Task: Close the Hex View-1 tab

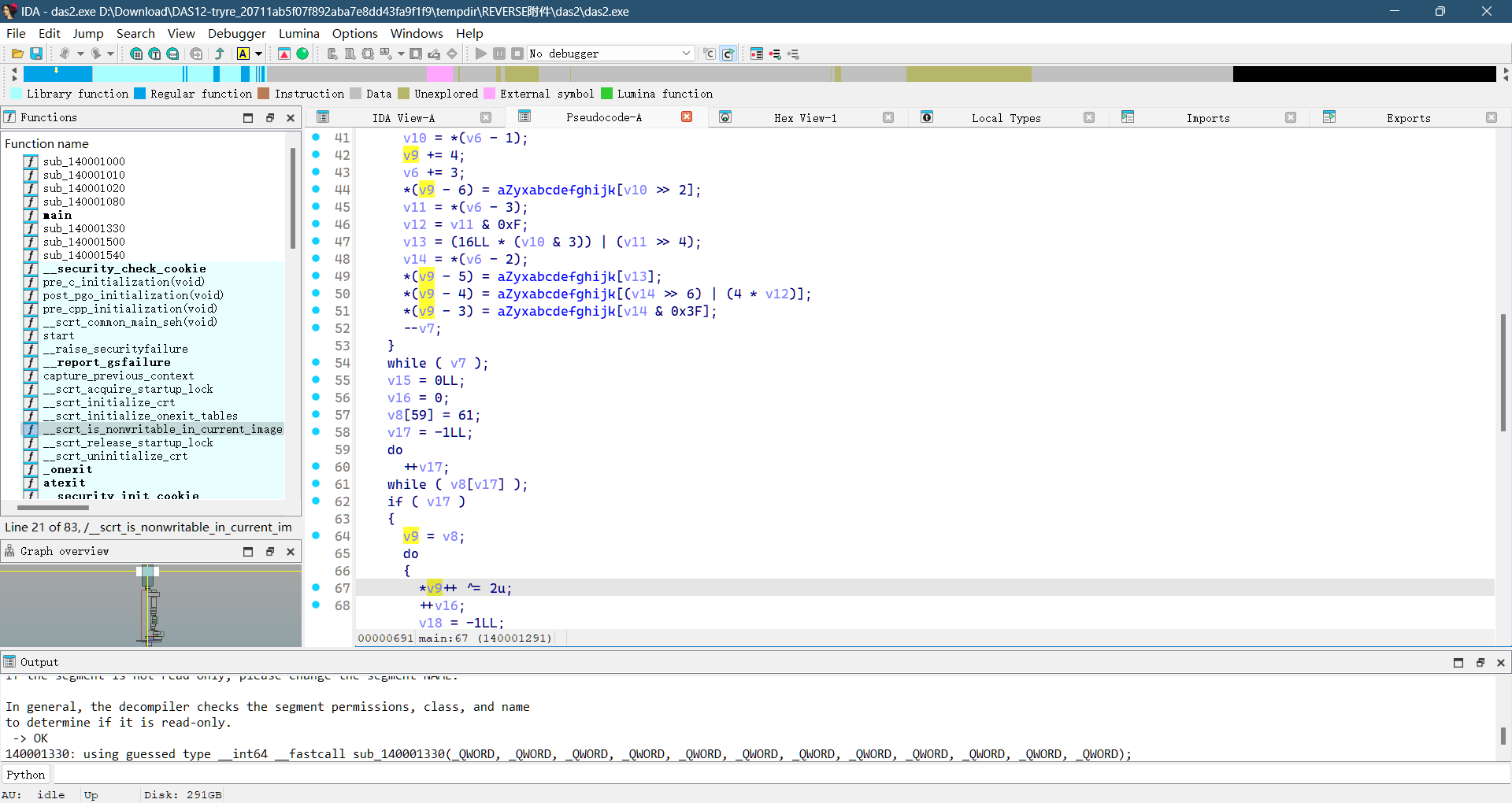Action: [x=888, y=117]
